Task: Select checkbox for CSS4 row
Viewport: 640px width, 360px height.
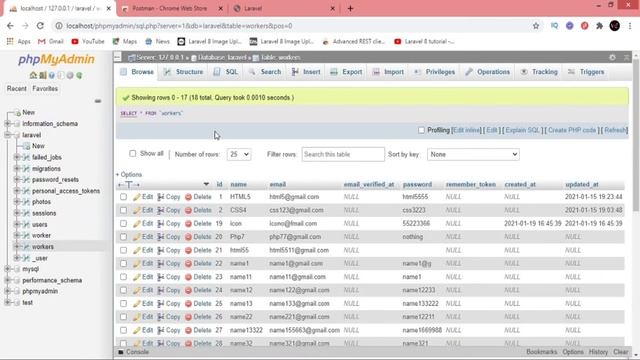Action: coord(123,210)
